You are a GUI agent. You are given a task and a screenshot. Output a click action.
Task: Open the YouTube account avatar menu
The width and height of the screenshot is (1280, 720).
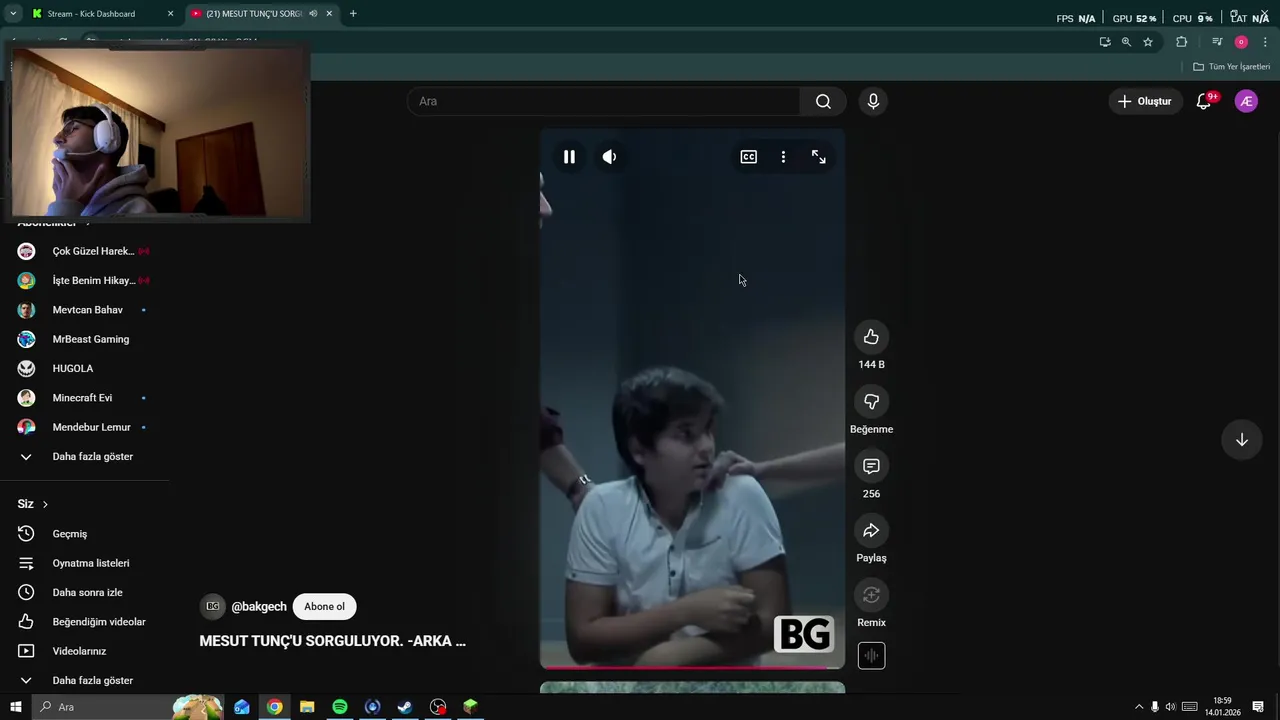point(1246,101)
